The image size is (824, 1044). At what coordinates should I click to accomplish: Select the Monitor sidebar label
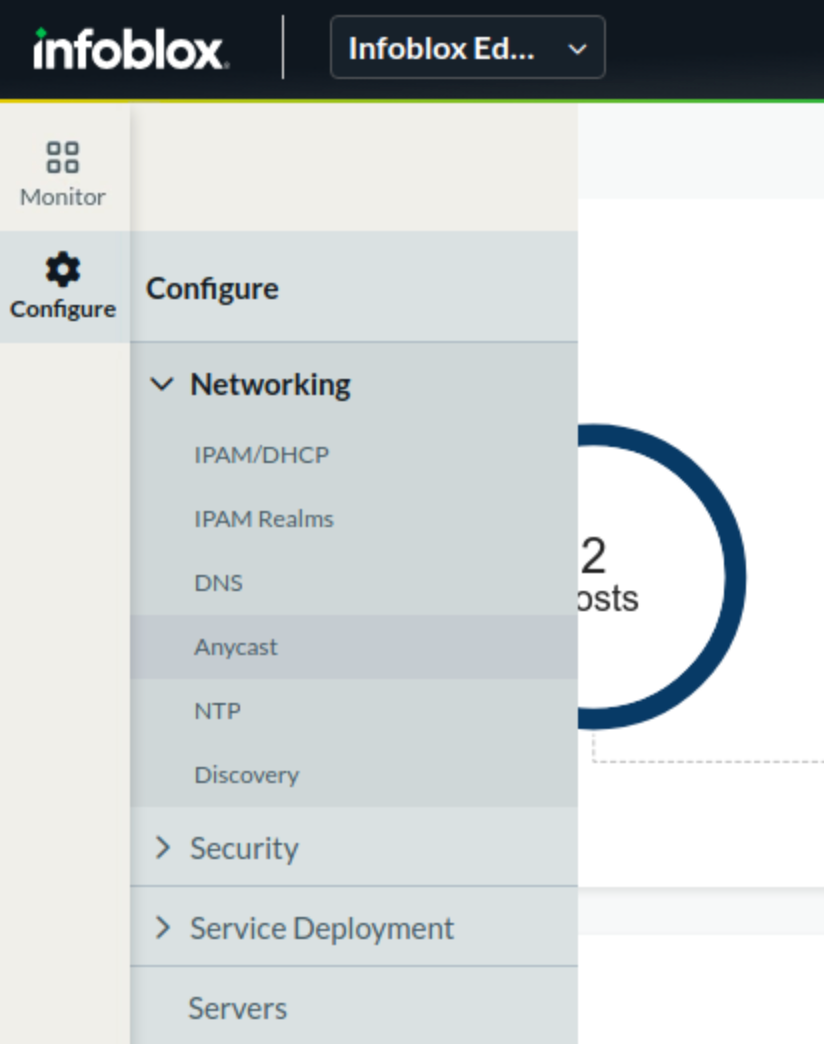[62, 197]
